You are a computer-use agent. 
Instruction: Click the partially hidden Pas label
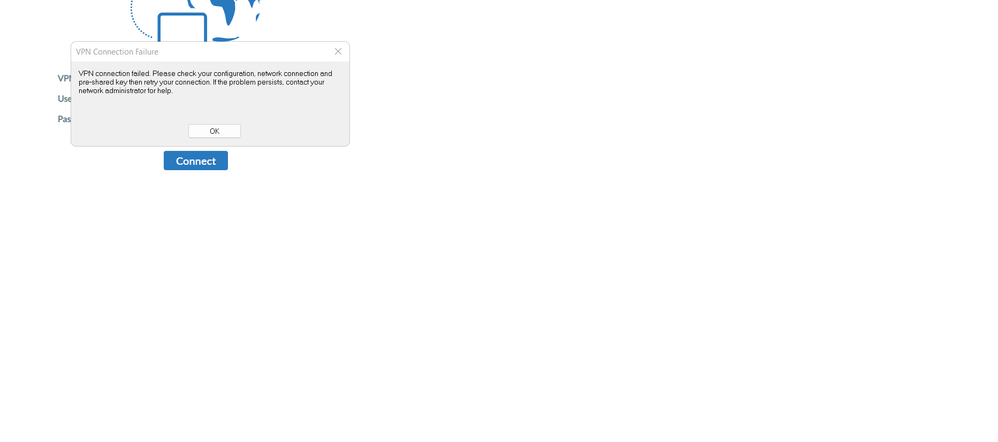point(64,119)
